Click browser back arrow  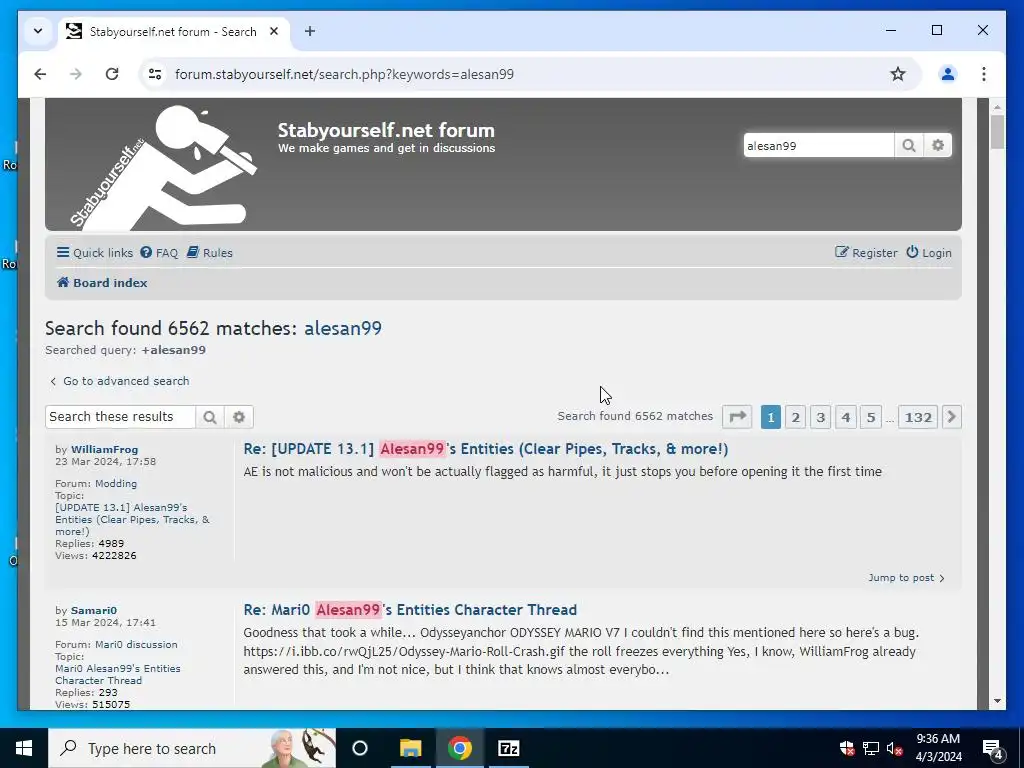pyautogui.click(x=40, y=74)
